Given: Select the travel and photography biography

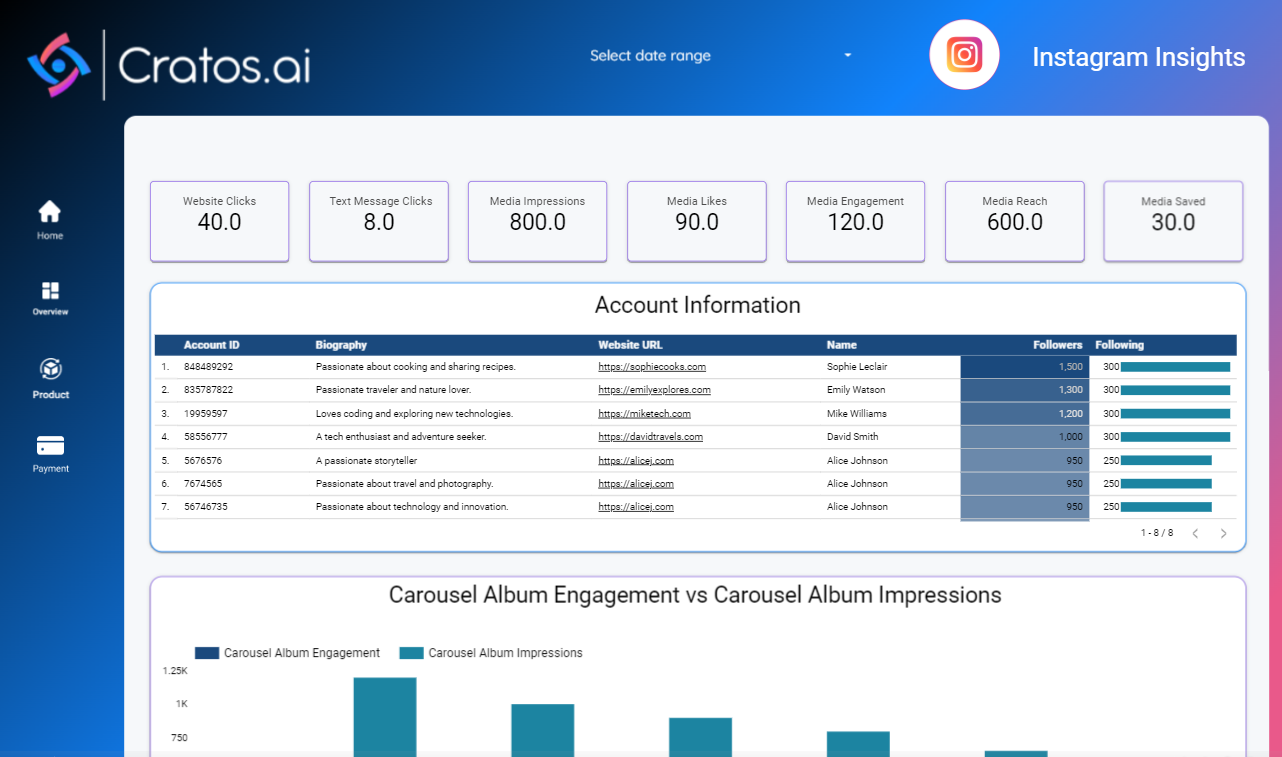Looking at the screenshot, I should 404,484.
